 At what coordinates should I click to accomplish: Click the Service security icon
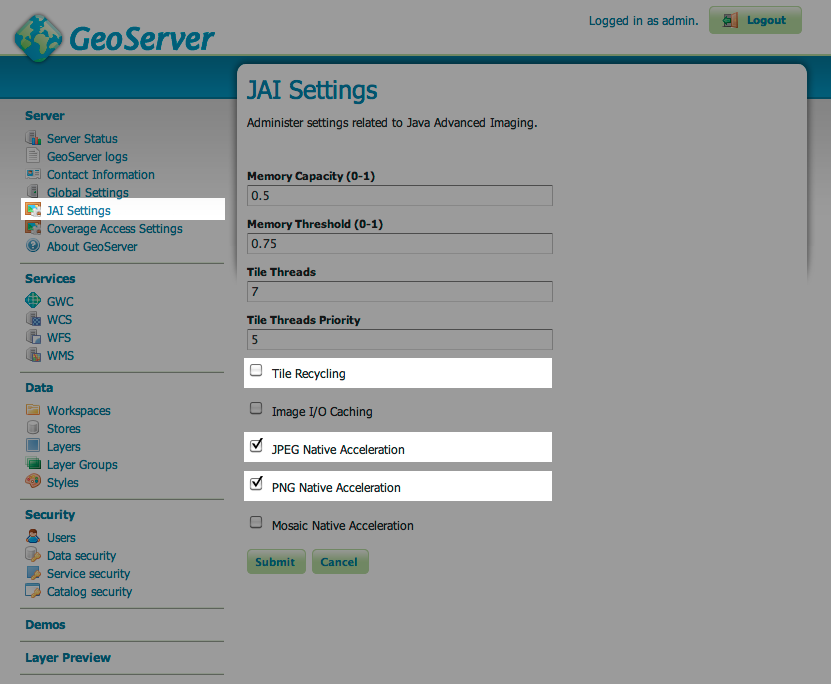[x=33, y=573]
